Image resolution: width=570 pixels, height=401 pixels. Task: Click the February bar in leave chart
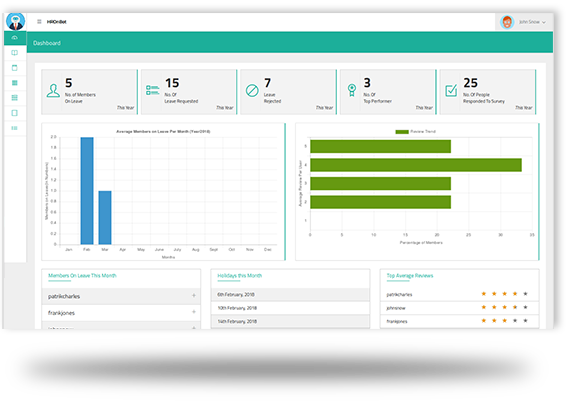tap(87, 191)
